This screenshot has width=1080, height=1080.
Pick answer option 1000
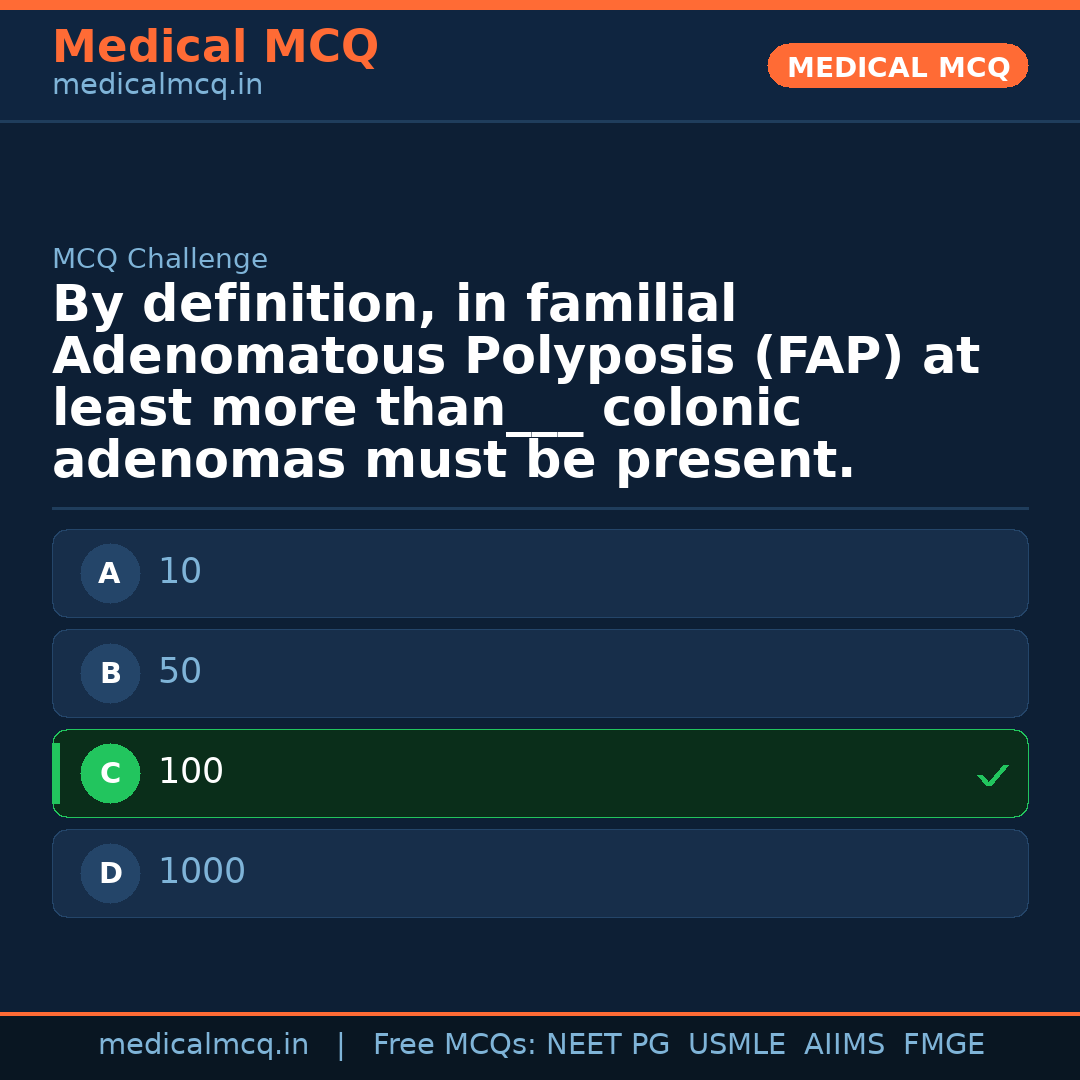tap(540, 873)
